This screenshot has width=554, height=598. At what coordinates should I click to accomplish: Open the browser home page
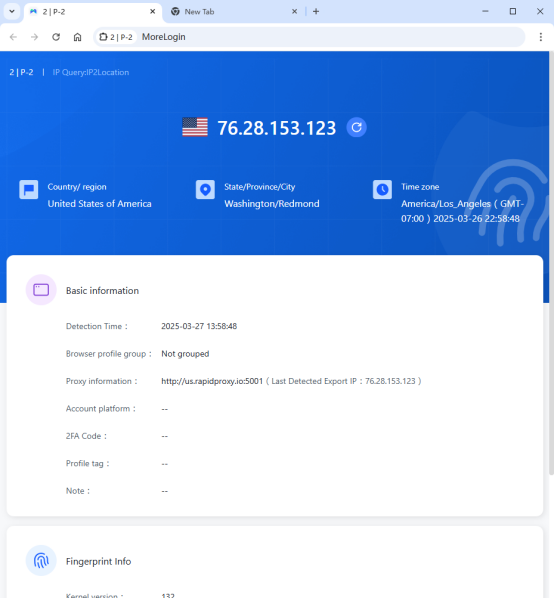pos(77,37)
